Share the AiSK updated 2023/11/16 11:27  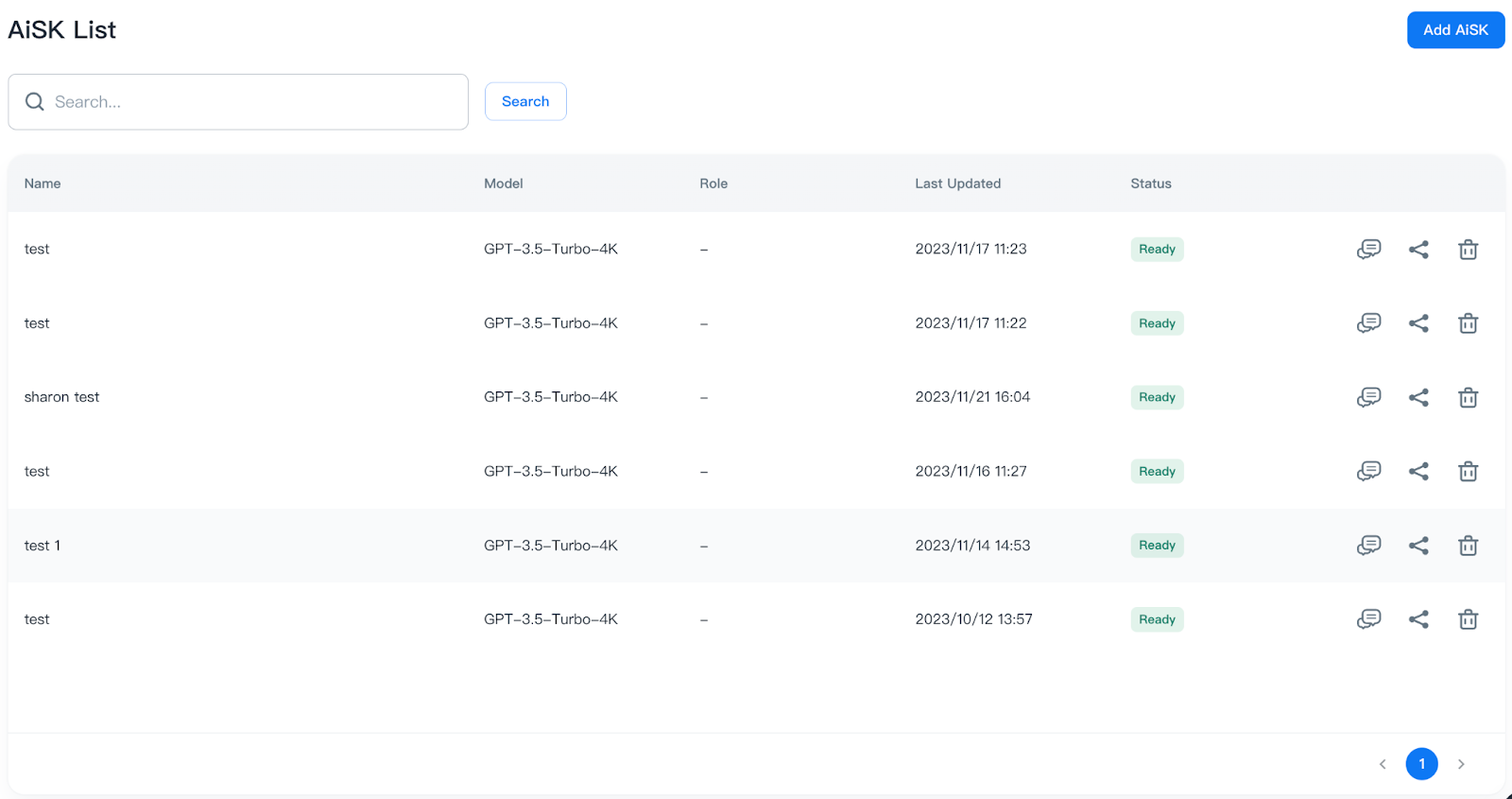click(1418, 471)
